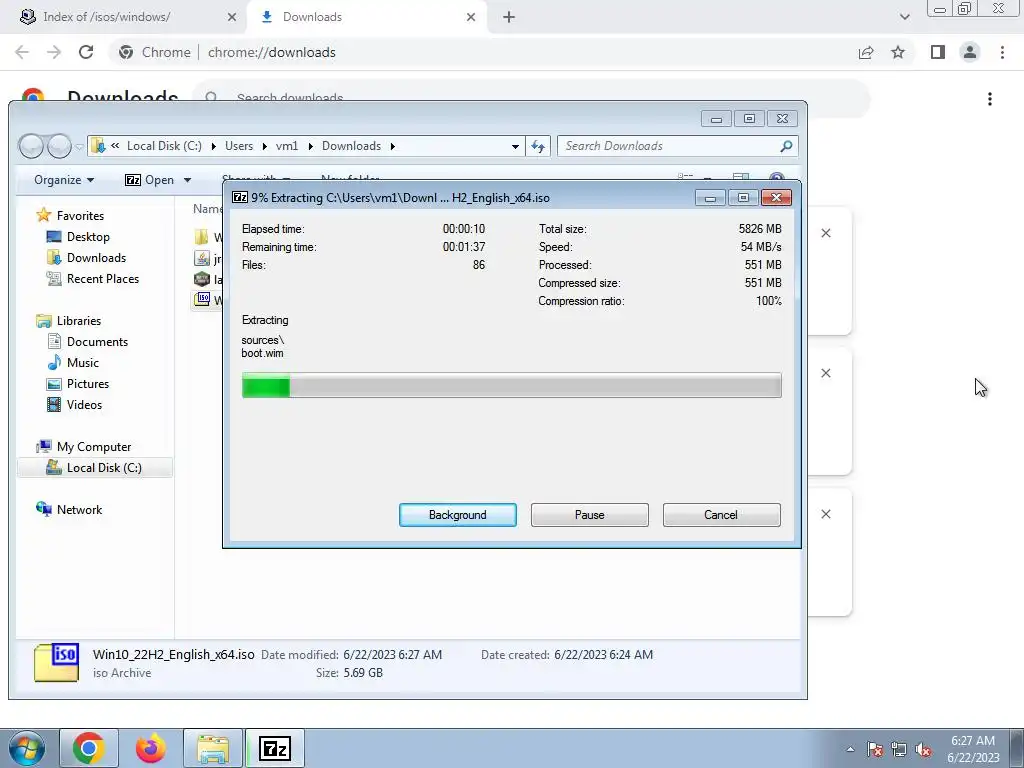Select the Favorites star heading
The image size is (1024, 768).
pos(71,216)
